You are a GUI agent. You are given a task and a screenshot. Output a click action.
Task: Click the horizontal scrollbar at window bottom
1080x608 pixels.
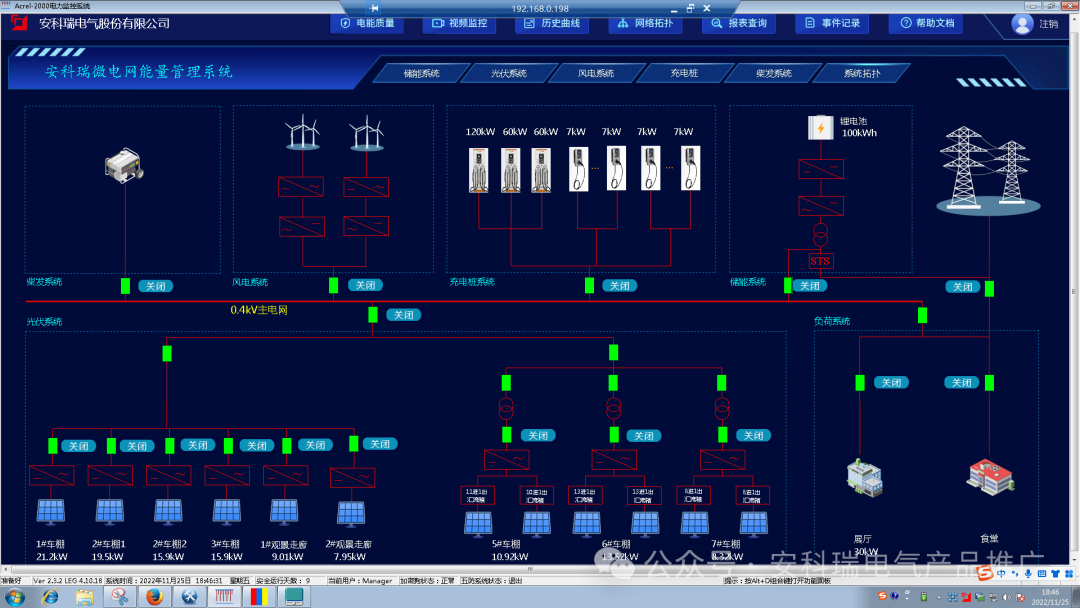click(530, 569)
